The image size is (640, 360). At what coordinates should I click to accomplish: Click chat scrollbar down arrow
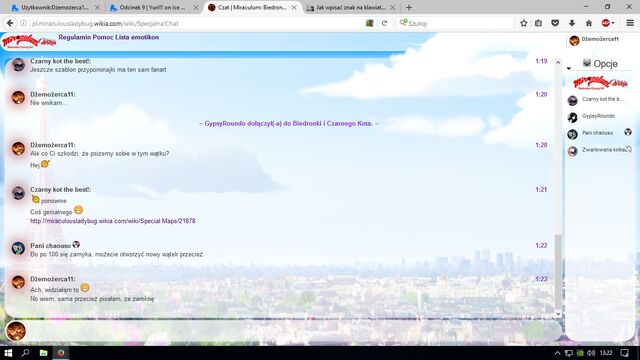tap(558, 314)
